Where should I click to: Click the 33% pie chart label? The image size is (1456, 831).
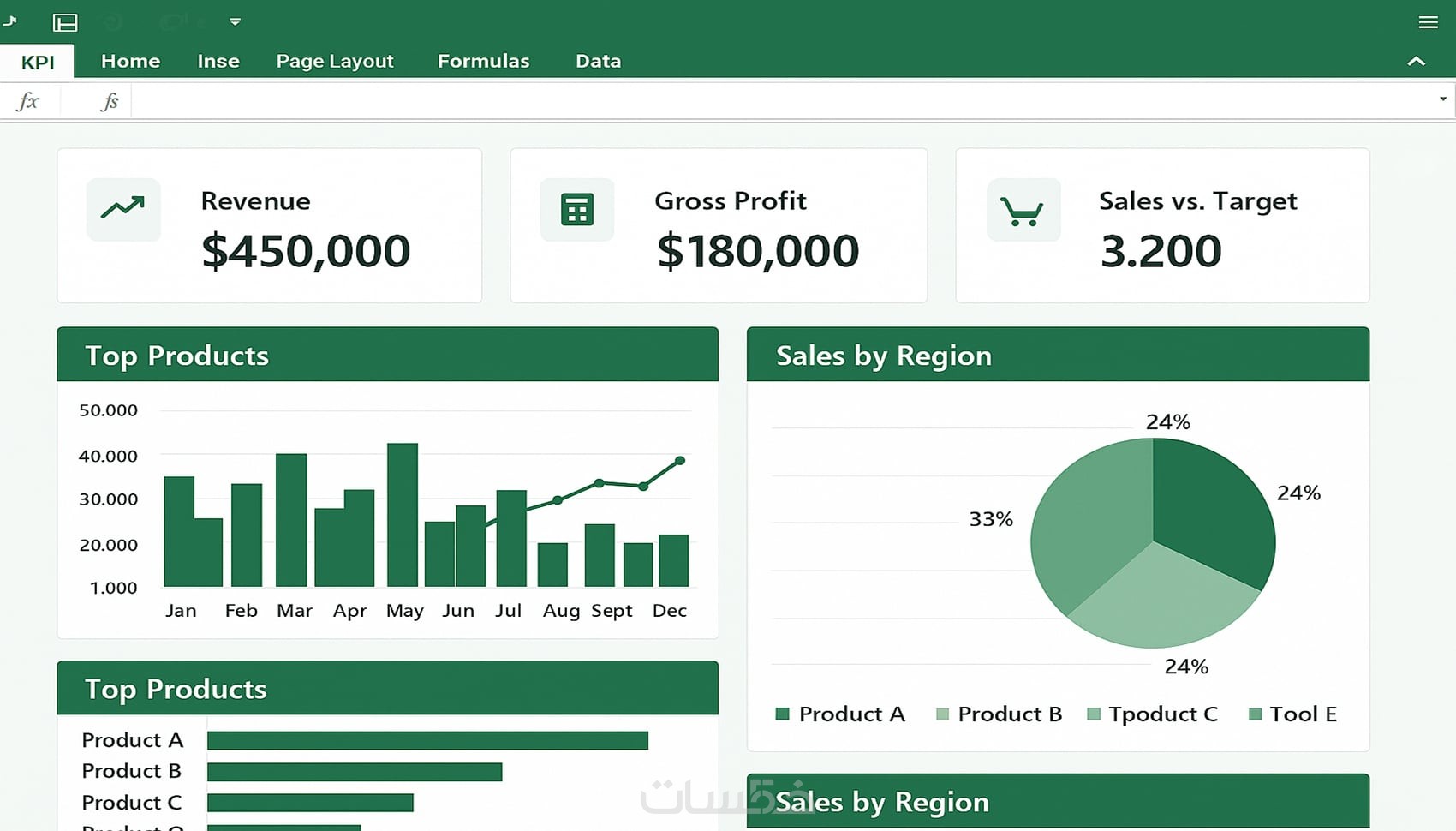[991, 519]
